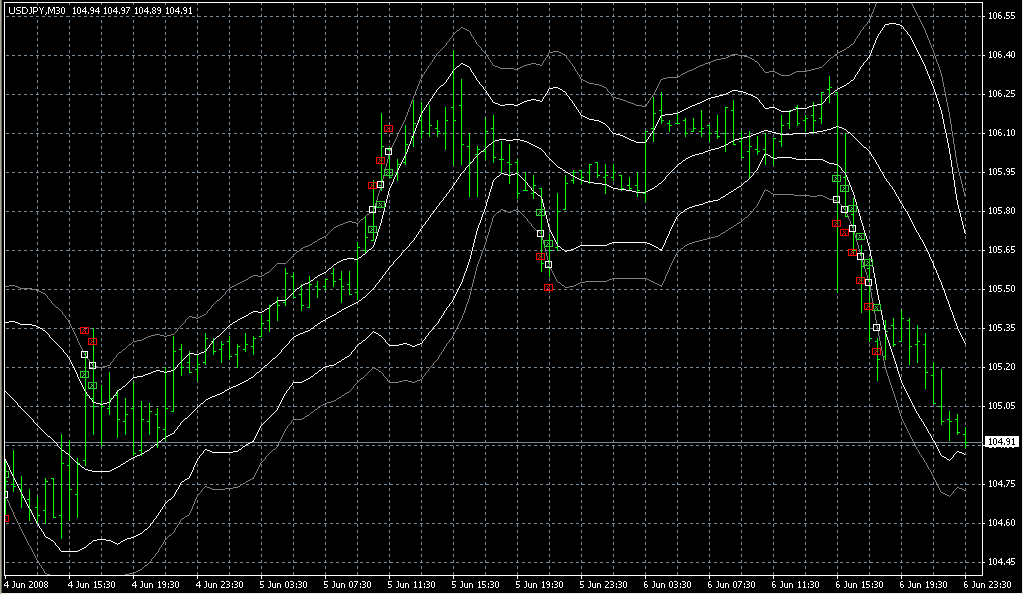Click the current price label 104.91
This screenshot has height=594, width=1024.
point(1001,442)
